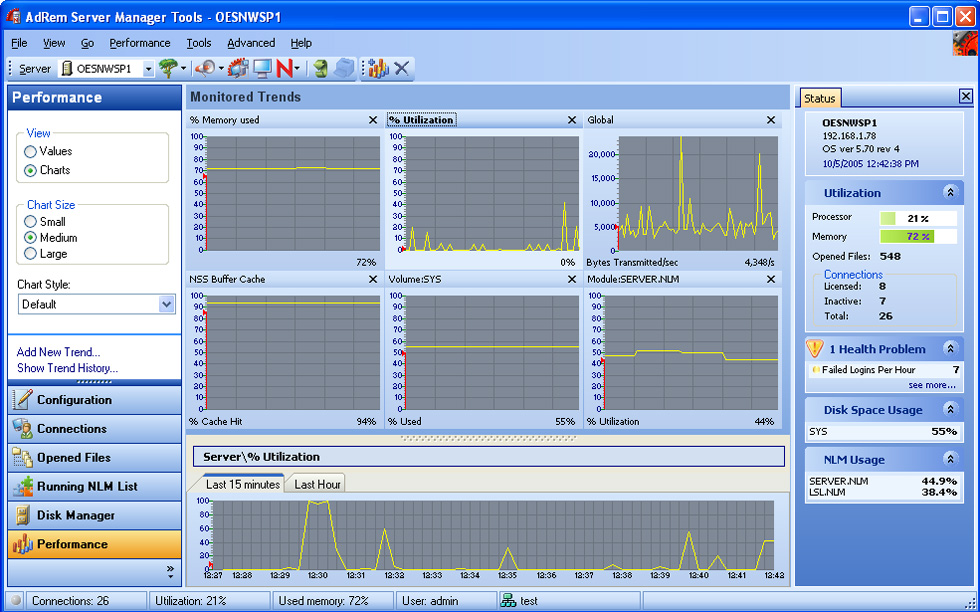Click the gray printer icon in the toolbar

coord(344,68)
